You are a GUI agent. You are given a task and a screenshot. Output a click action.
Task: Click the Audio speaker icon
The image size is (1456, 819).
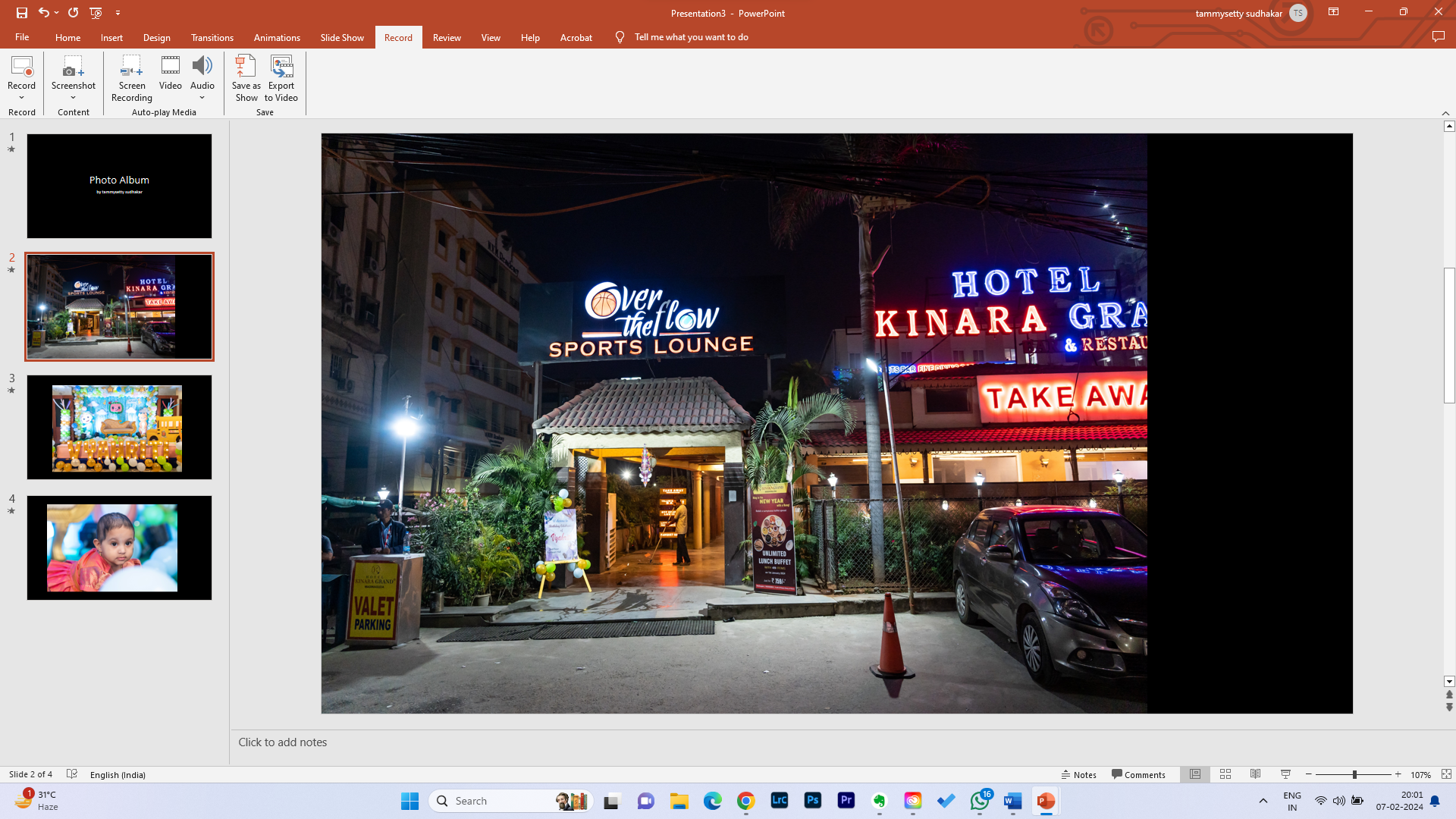pos(202,67)
